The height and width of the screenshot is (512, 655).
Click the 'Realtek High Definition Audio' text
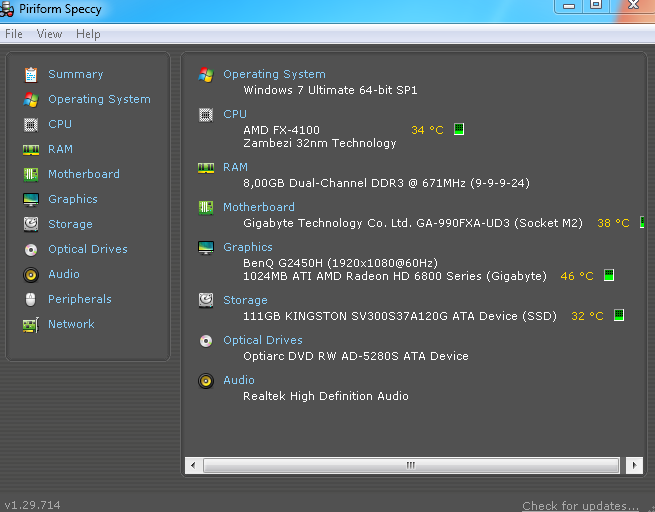[326, 396]
